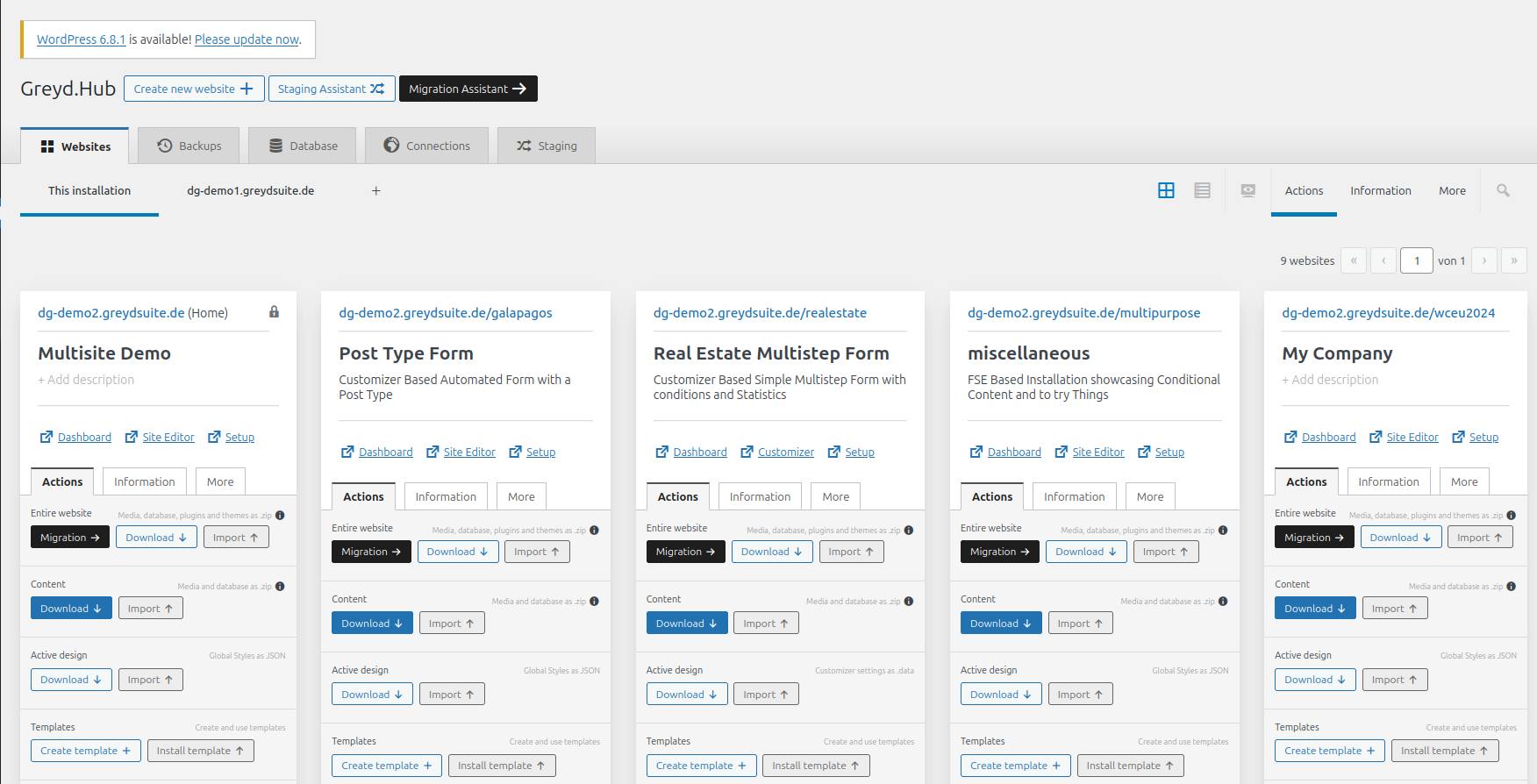Go to previous page of websites

pyautogui.click(x=1383, y=260)
